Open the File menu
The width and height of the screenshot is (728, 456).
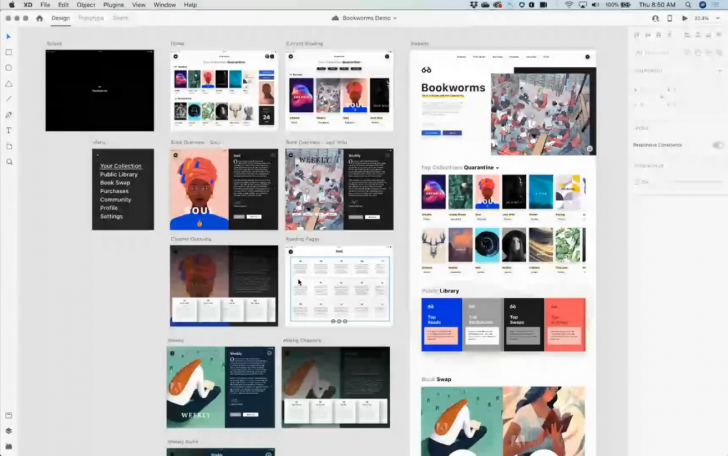pyautogui.click(x=45, y=5)
